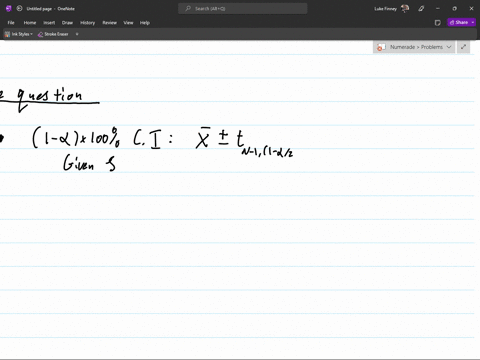Open the View tab
480x360 pixels.
(x=128, y=23)
